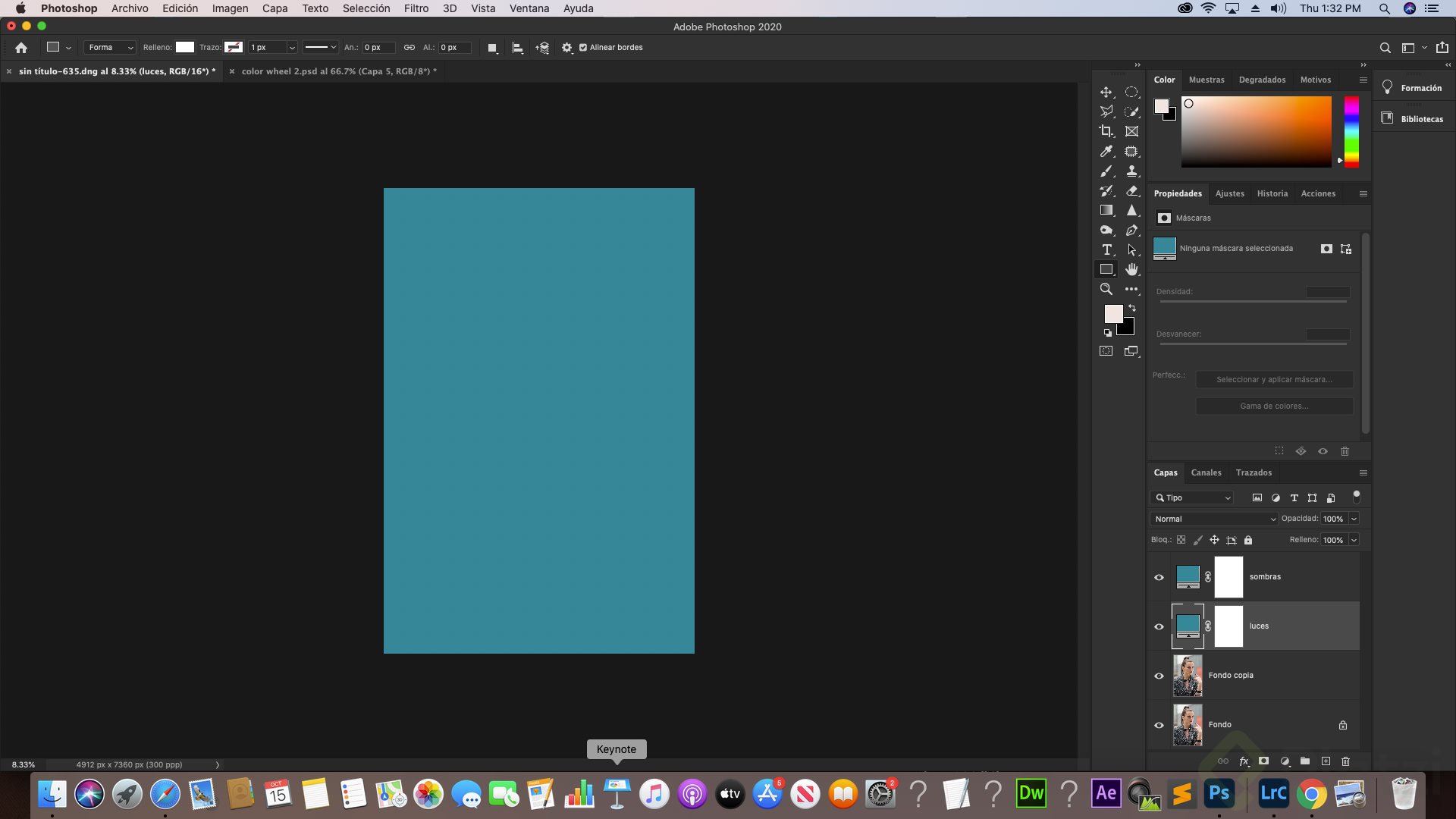
Task: Select the Horizontal Type tool
Action: pyautogui.click(x=1106, y=249)
